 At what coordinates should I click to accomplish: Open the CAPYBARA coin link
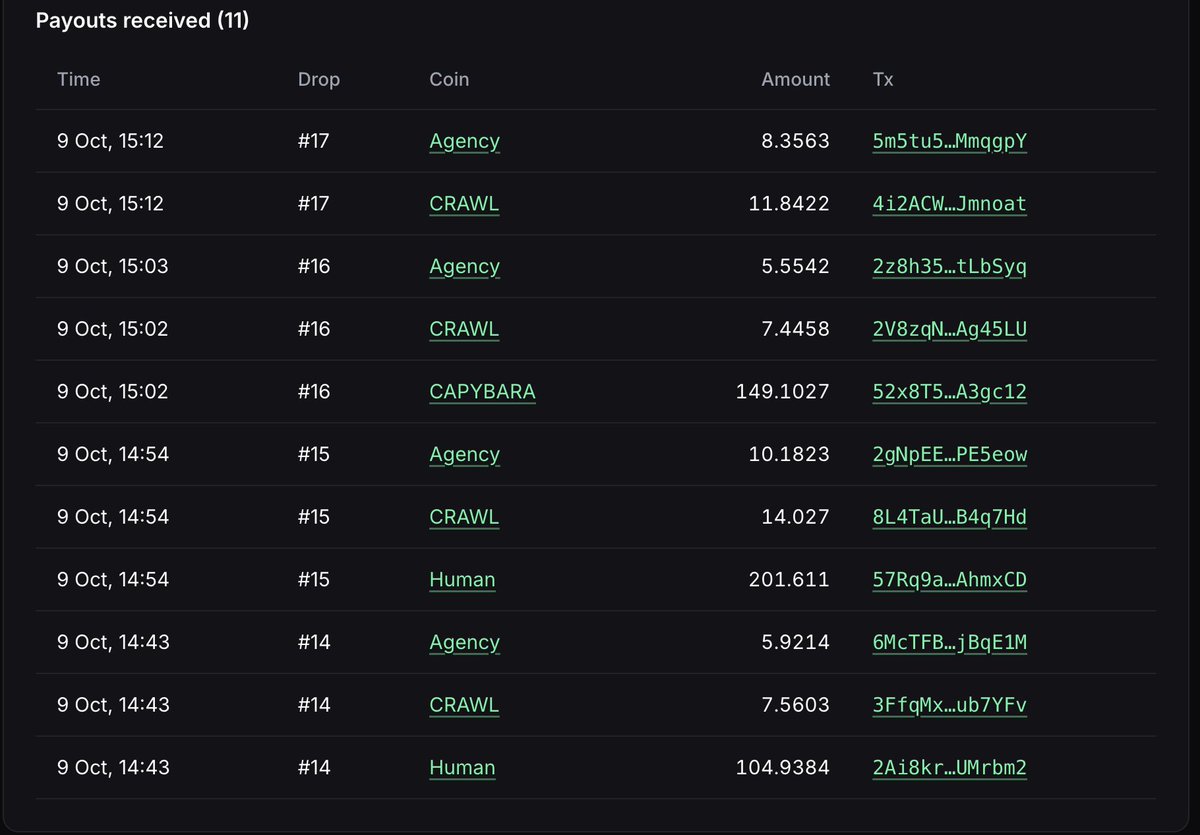coord(483,392)
